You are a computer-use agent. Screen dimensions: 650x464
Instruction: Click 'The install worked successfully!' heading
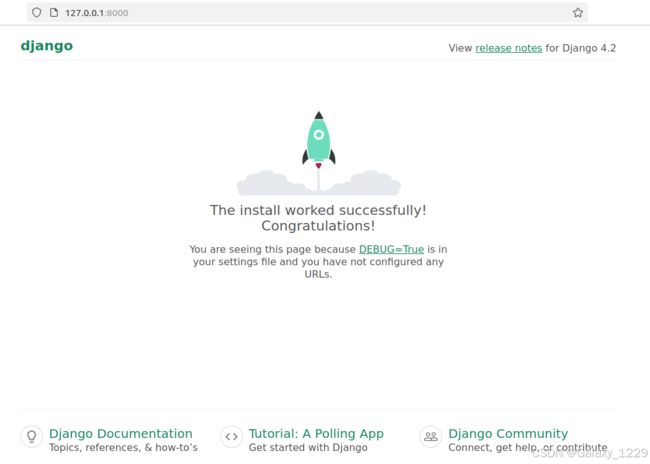tap(318, 210)
